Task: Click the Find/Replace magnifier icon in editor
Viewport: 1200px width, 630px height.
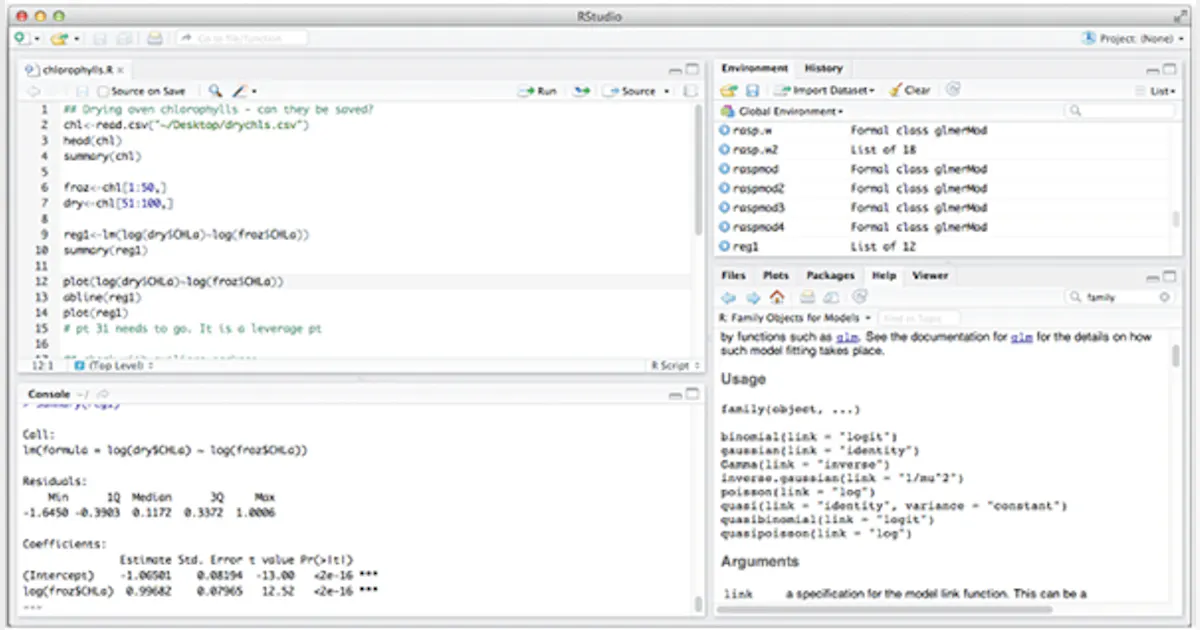Action: (x=216, y=91)
